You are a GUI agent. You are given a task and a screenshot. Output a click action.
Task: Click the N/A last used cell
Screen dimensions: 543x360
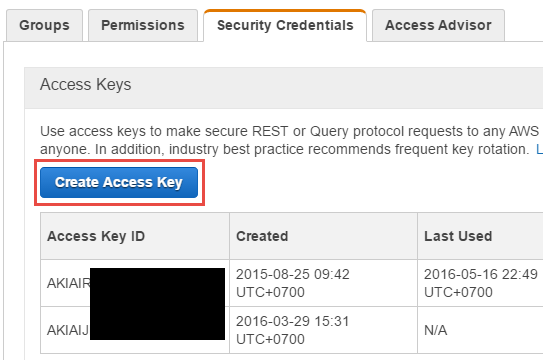coord(436,330)
